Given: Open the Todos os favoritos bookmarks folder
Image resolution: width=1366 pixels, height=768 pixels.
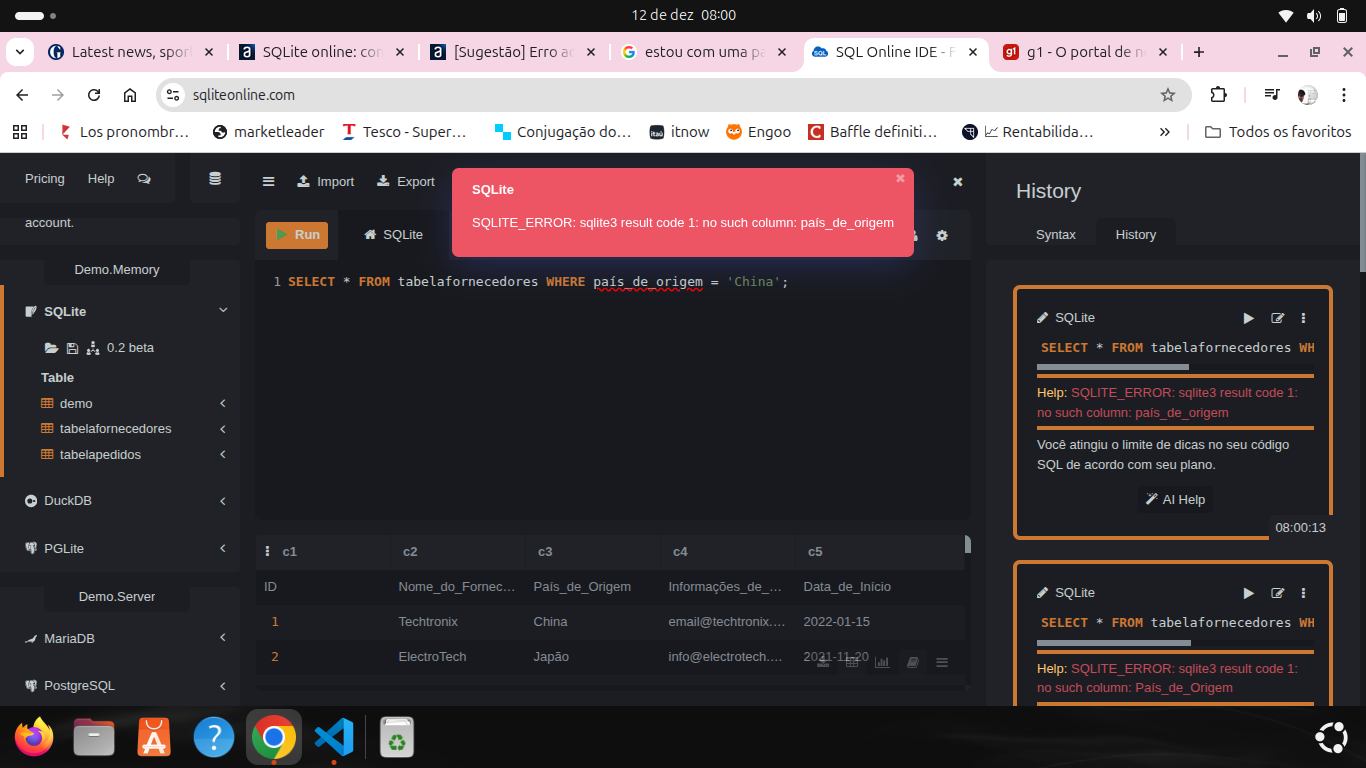Looking at the screenshot, I should [1278, 132].
